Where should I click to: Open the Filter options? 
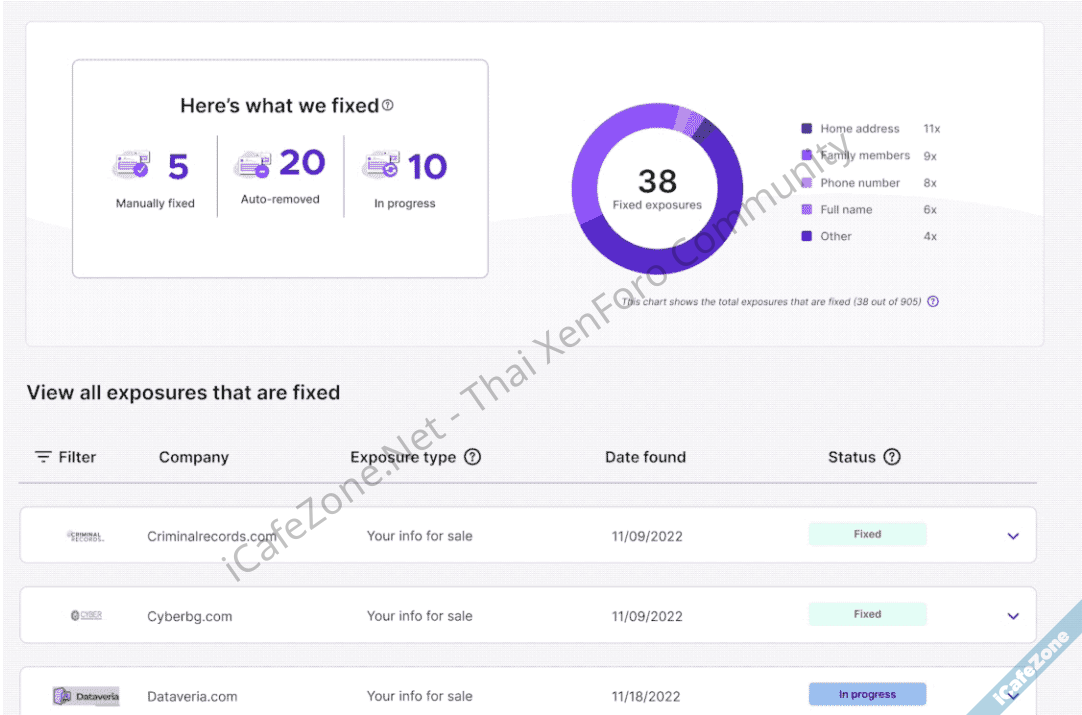point(66,457)
